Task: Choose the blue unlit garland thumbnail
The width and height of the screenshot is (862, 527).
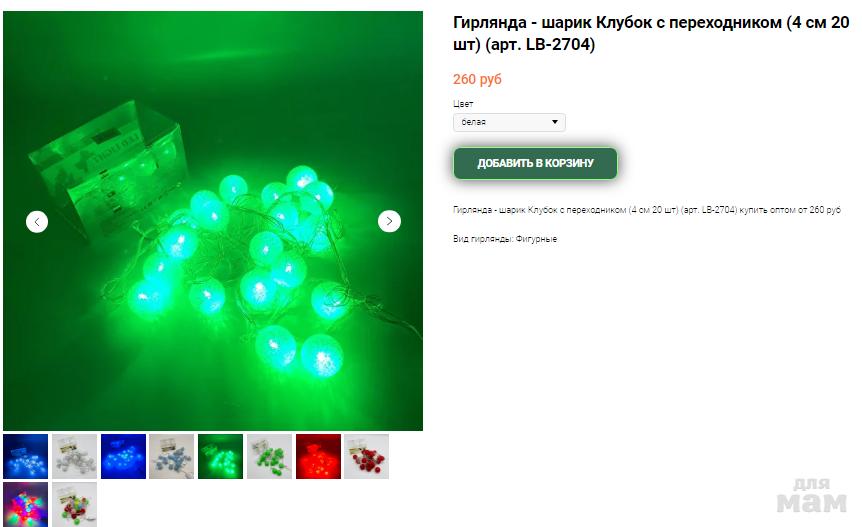Action: coord(172,456)
